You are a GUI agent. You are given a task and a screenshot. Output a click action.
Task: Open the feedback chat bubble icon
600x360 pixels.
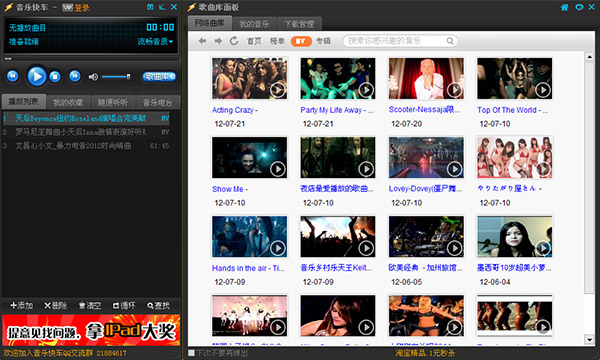tap(579, 7)
